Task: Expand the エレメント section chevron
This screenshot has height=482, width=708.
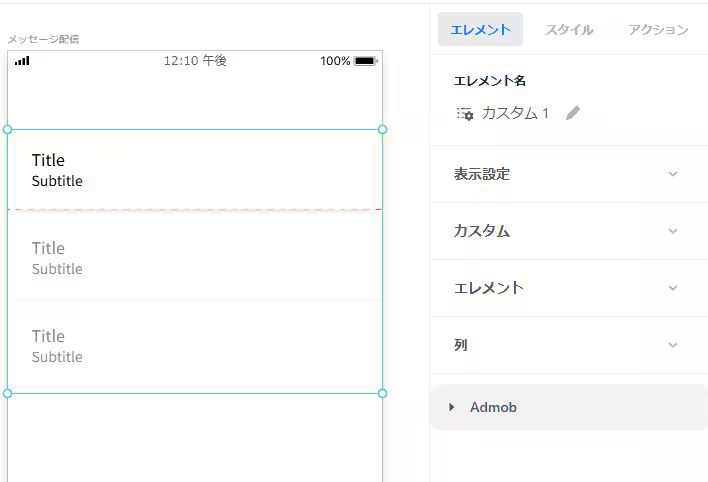Action: 672,288
